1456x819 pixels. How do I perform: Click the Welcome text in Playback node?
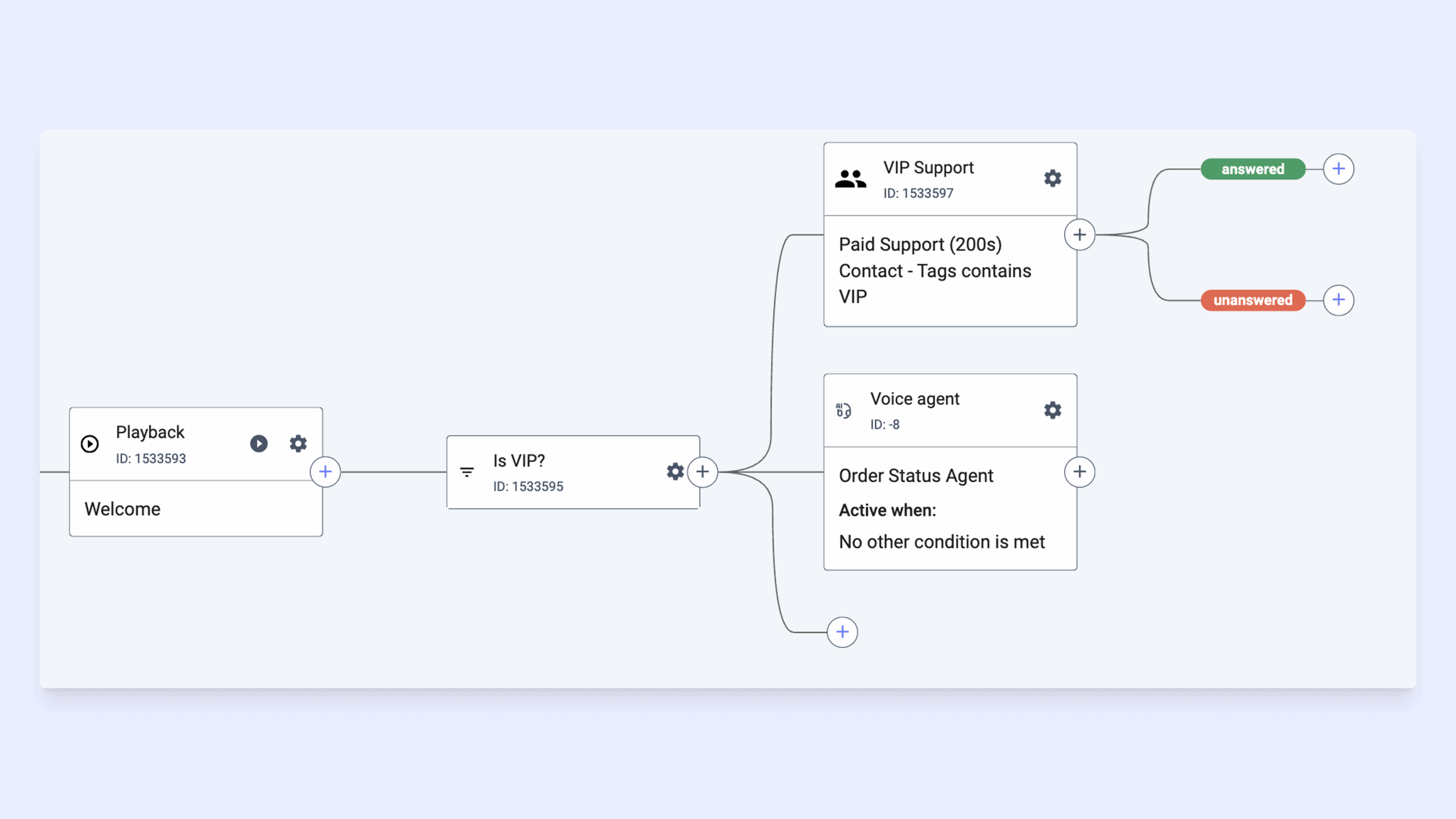(122, 509)
